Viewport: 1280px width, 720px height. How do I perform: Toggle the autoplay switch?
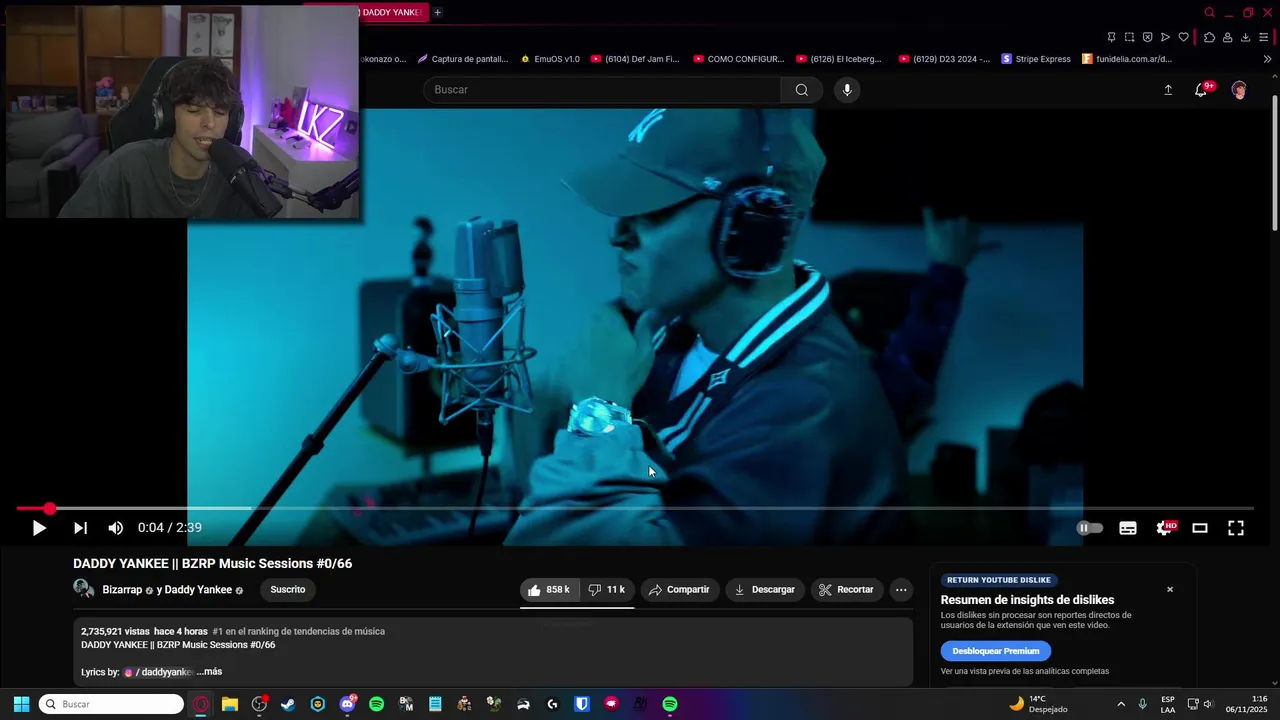pyautogui.click(x=1089, y=528)
